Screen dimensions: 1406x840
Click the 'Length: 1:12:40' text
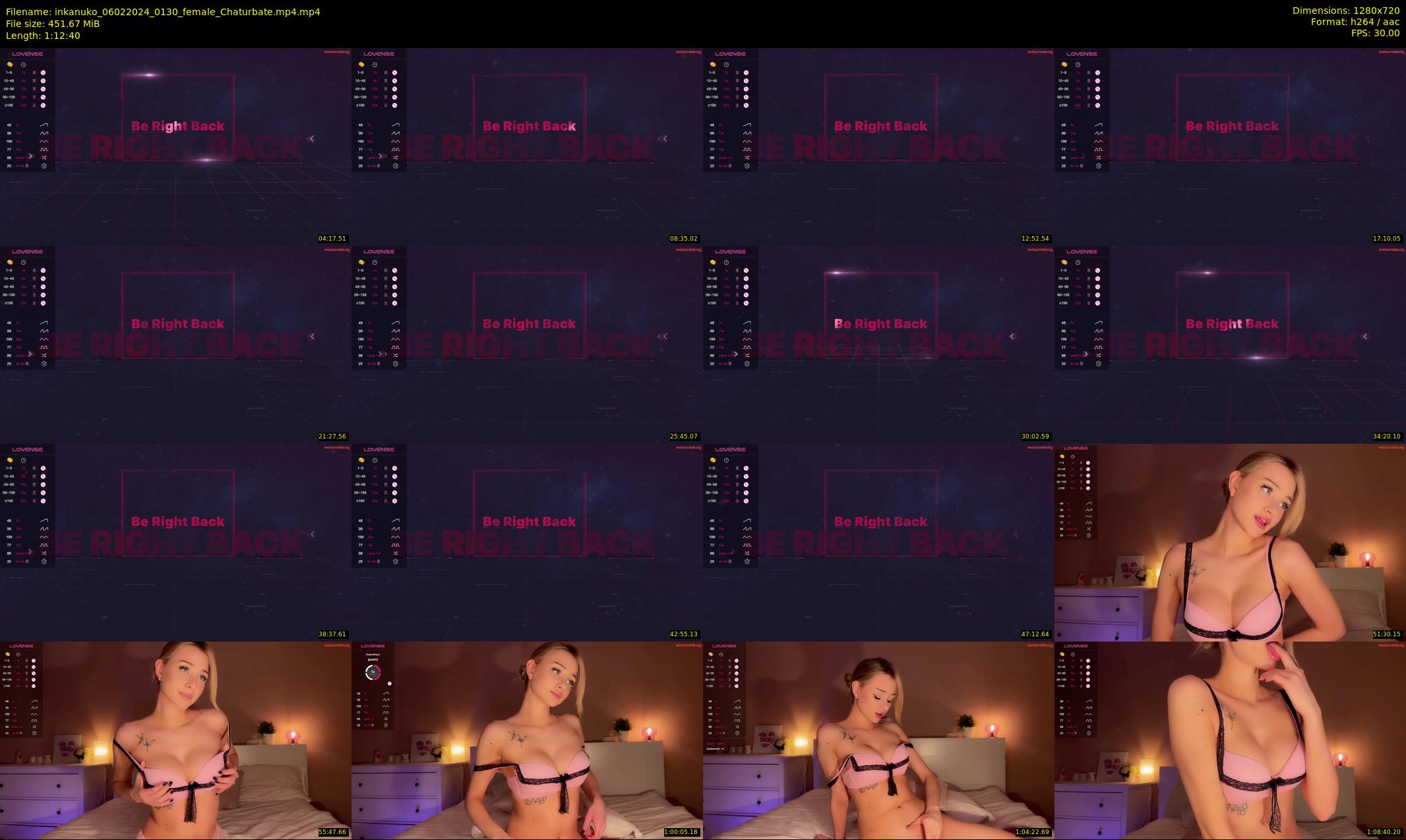[x=43, y=36]
